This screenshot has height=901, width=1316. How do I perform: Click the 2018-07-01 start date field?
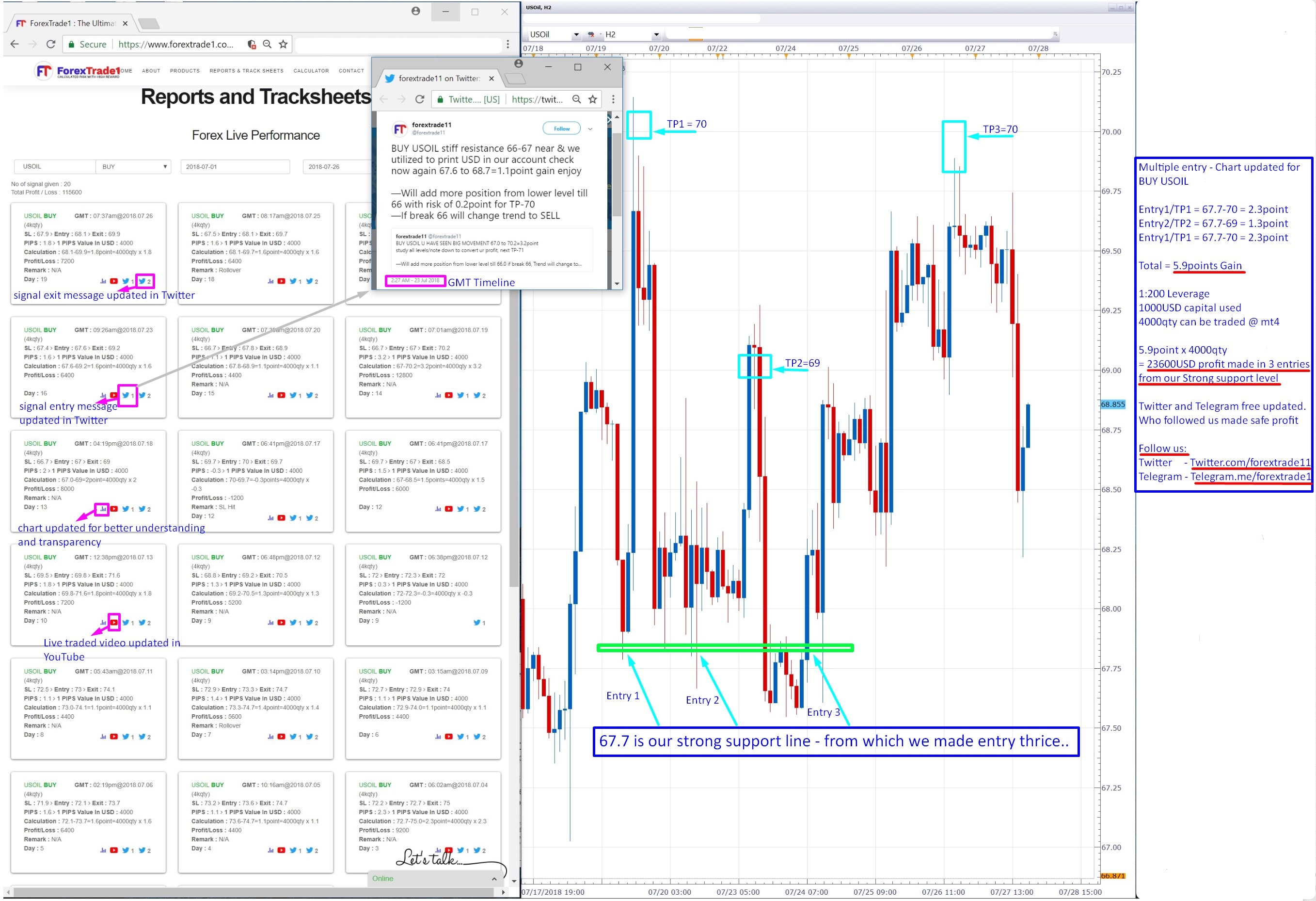click(x=235, y=167)
